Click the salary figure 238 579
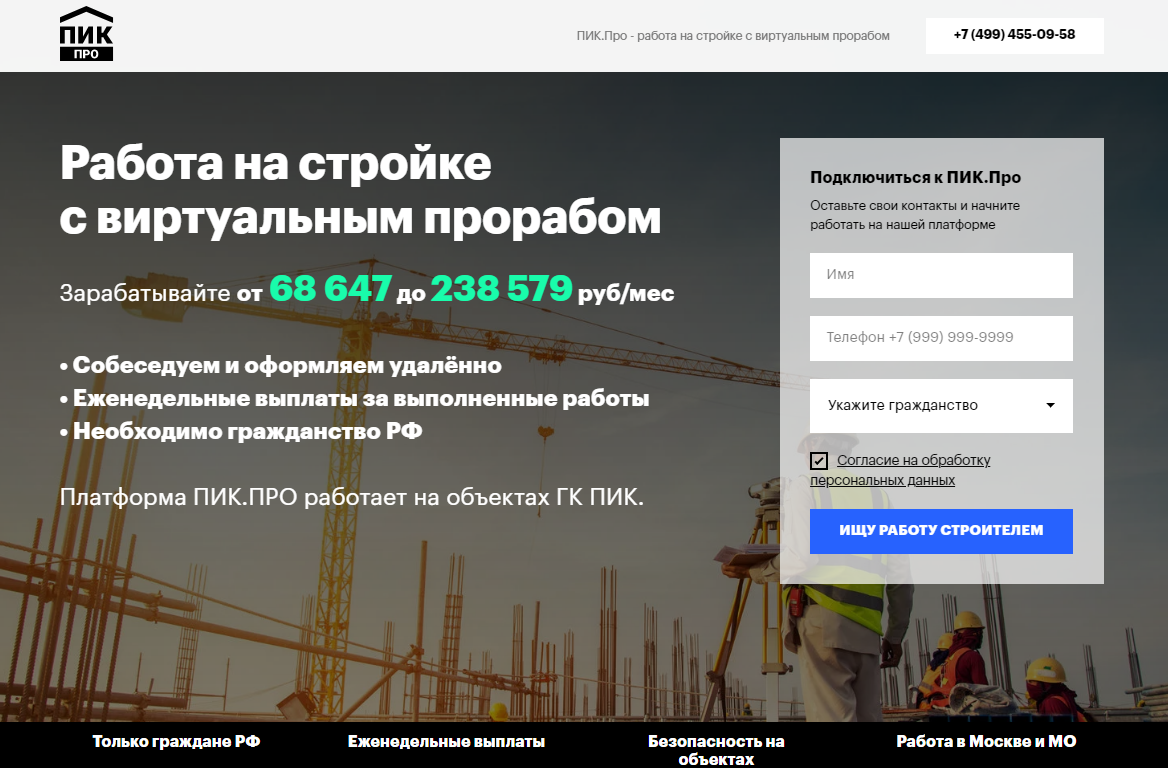1168x768 pixels. coord(501,288)
